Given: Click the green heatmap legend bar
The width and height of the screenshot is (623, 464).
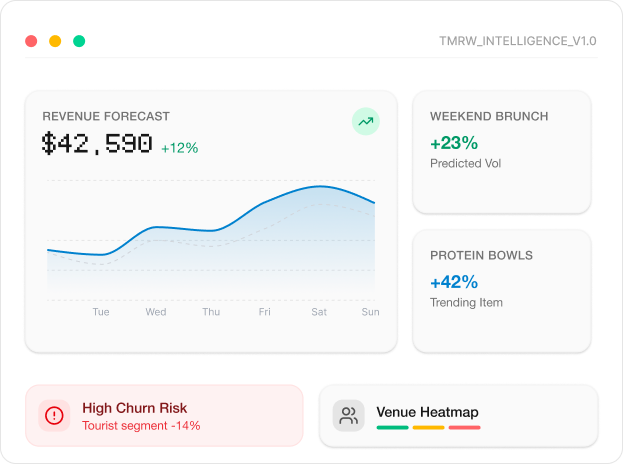Looking at the screenshot, I should pyautogui.click(x=392, y=428).
